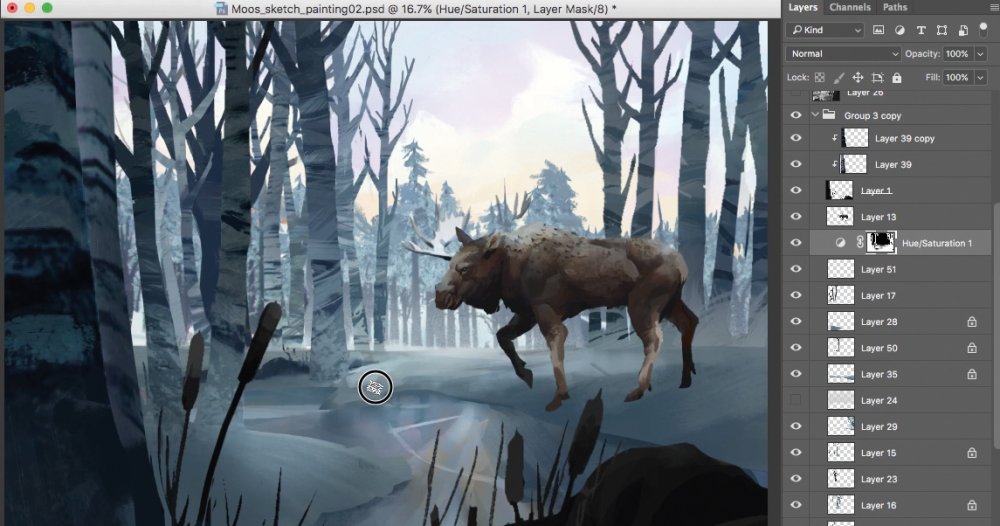This screenshot has height=526, width=1000.
Task: Select the layer named Layer 24
Action: click(879, 400)
